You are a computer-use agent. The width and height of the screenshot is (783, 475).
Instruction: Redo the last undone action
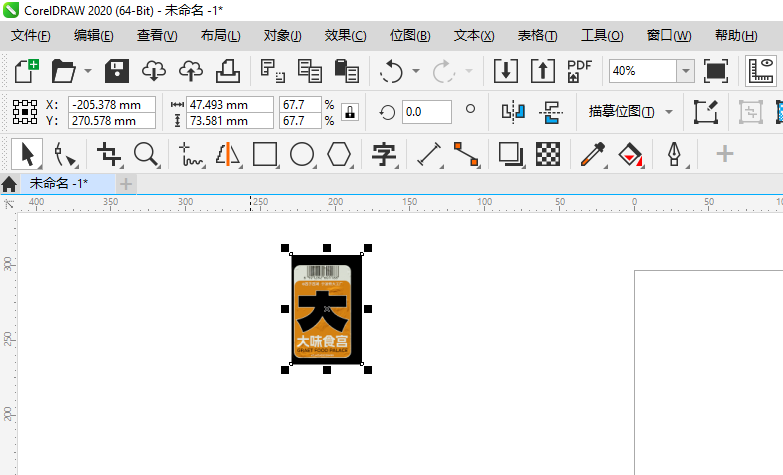[x=444, y=71]
